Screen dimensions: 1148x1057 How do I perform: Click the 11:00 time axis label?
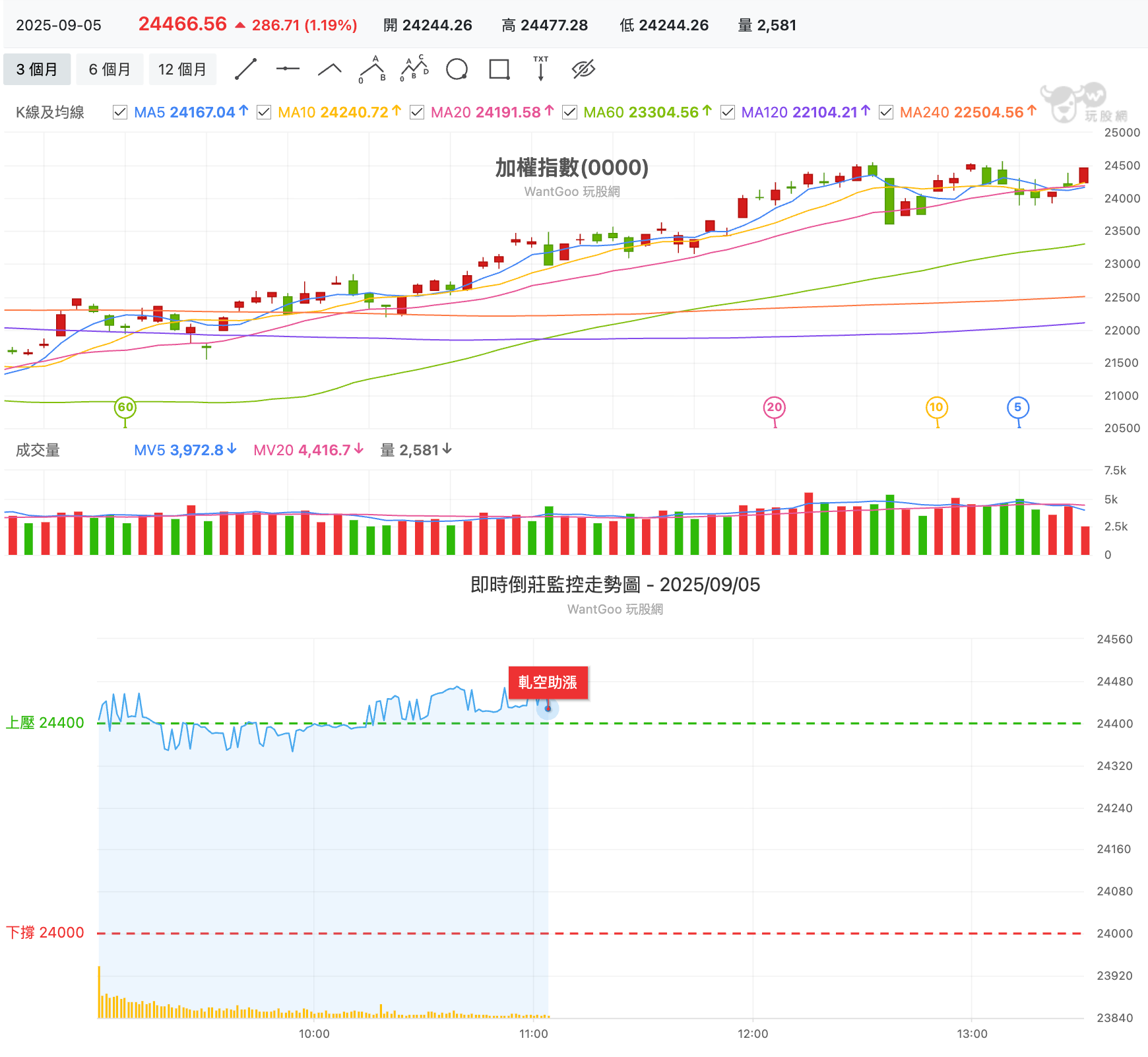(x=533, y=1033)
